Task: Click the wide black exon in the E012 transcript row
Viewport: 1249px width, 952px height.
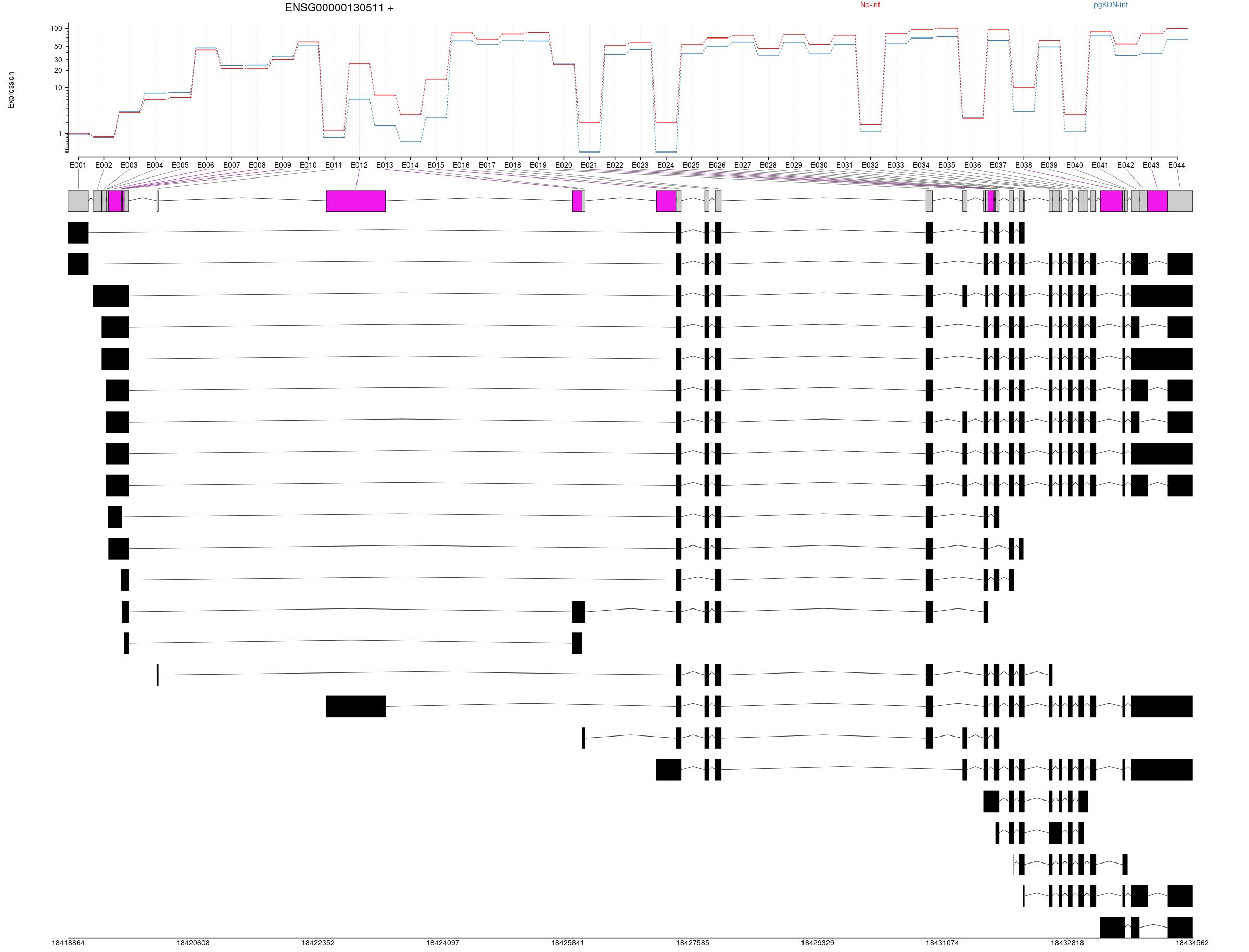Action: (x=356, y=707)
